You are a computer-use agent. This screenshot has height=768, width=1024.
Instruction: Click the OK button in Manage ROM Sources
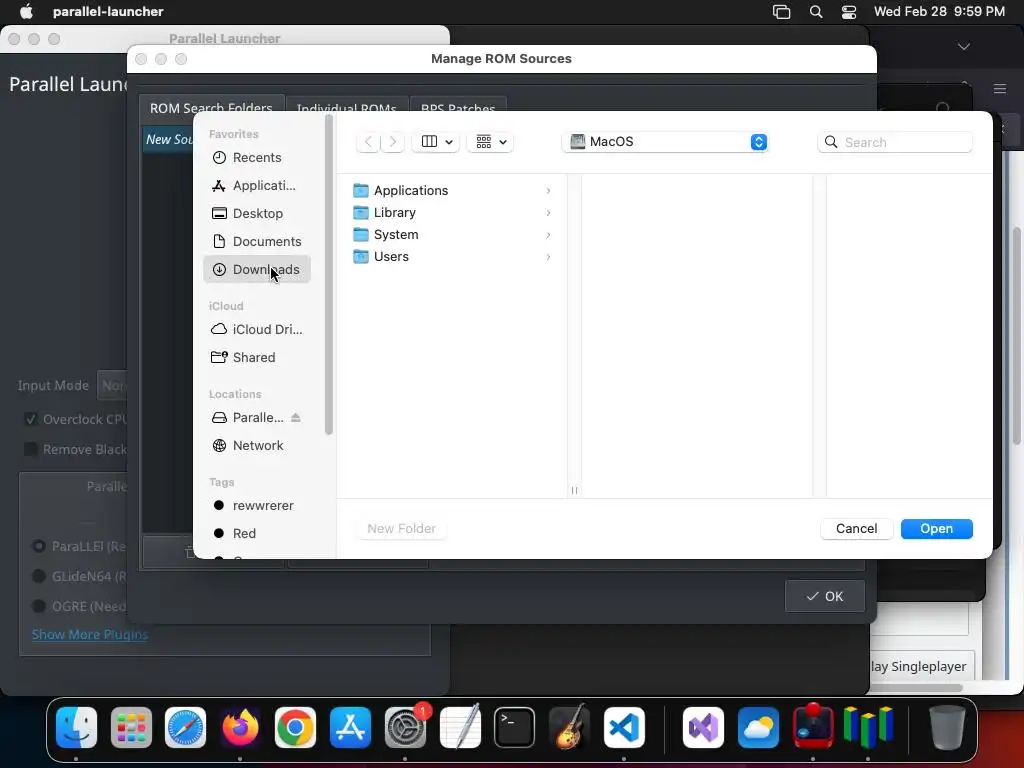click(825, 596)
